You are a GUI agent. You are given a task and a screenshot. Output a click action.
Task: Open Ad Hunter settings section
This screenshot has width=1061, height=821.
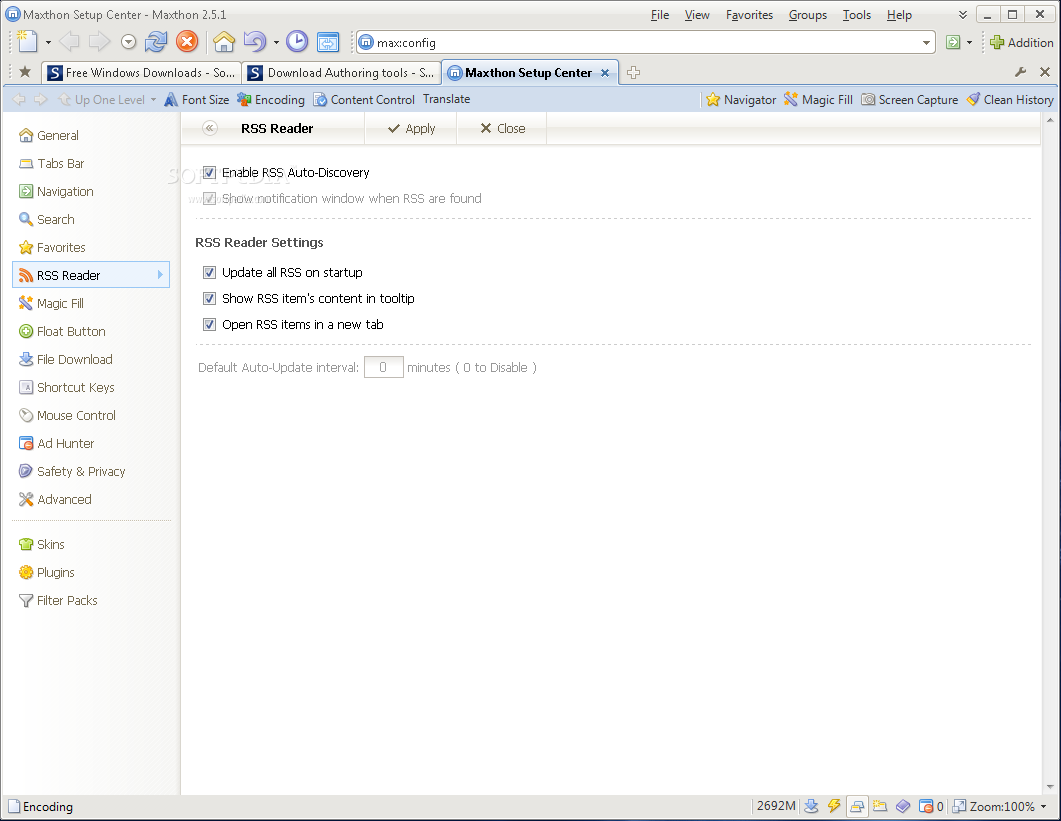(x=91, y=443)
